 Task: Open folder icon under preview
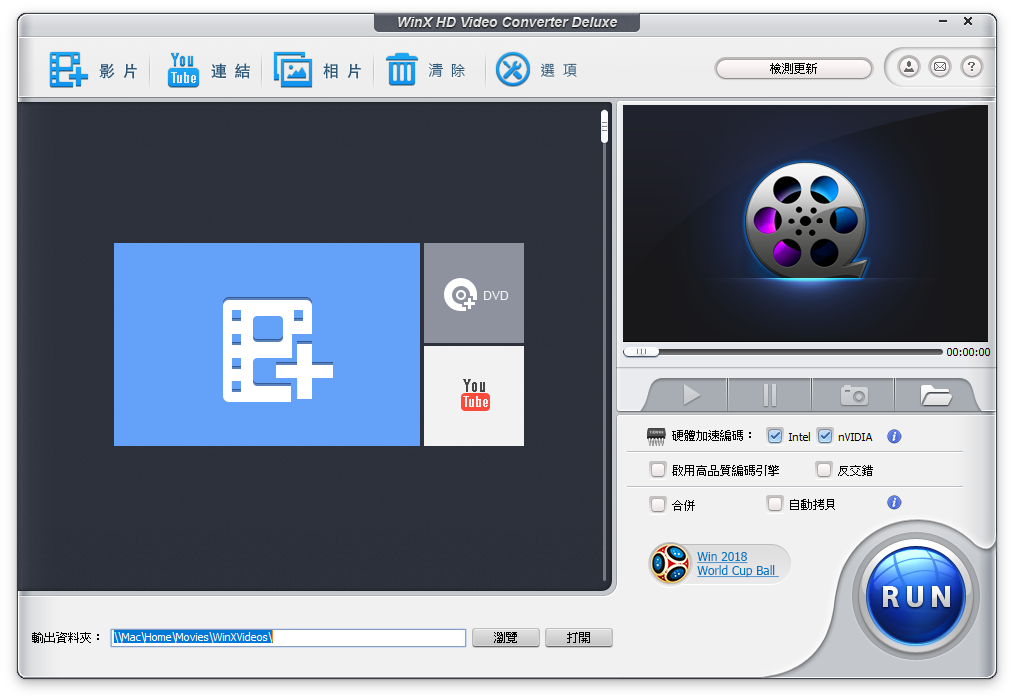[935, 395]
